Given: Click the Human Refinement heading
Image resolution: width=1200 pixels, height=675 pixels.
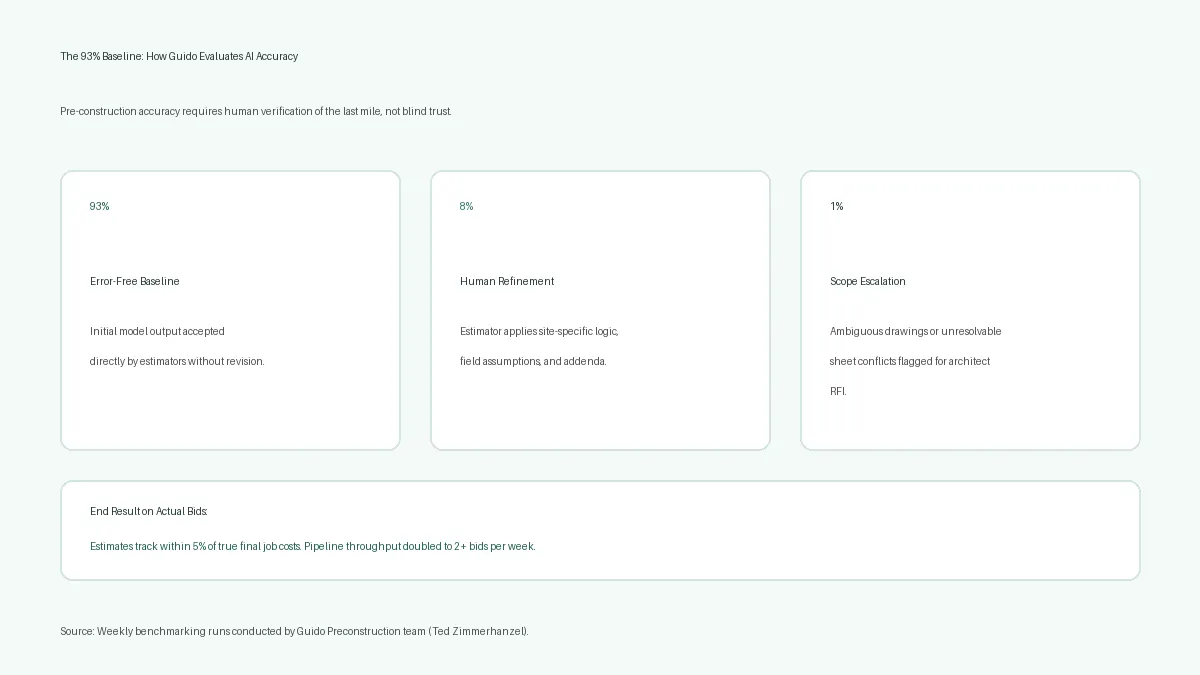Looking at the screenshot, I should pos(507,282).
